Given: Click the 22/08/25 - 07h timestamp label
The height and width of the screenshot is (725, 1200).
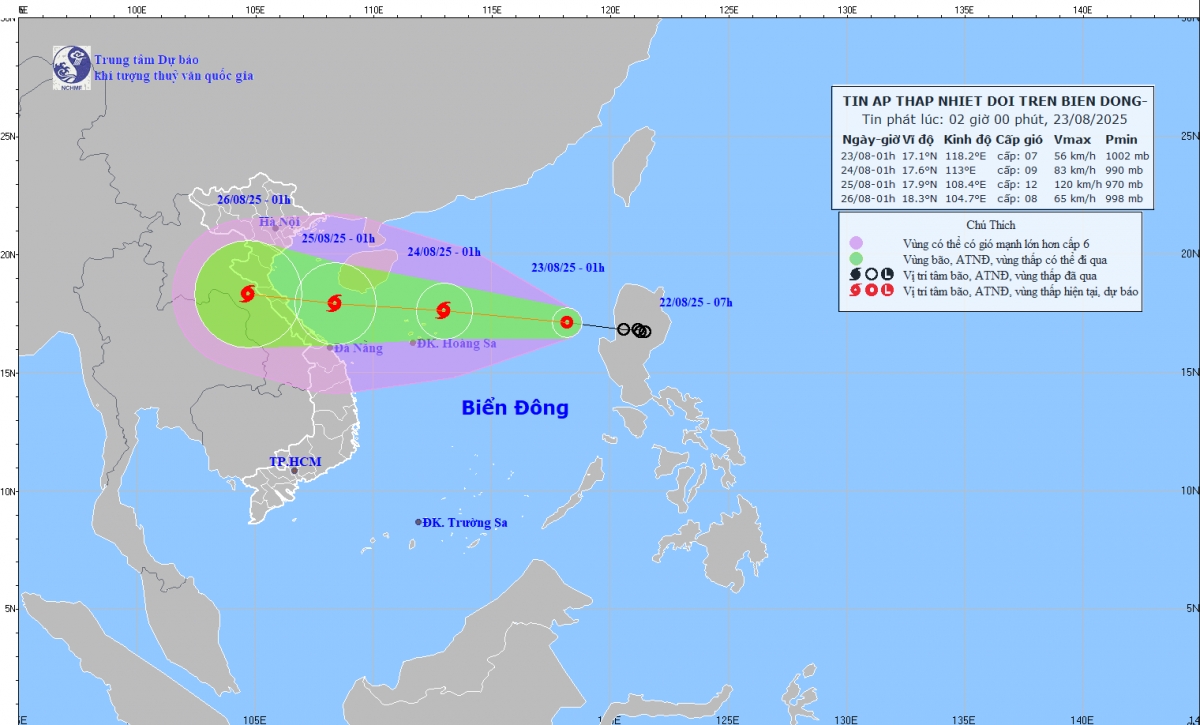Looking at the screenshot, I should coord(696,303).
